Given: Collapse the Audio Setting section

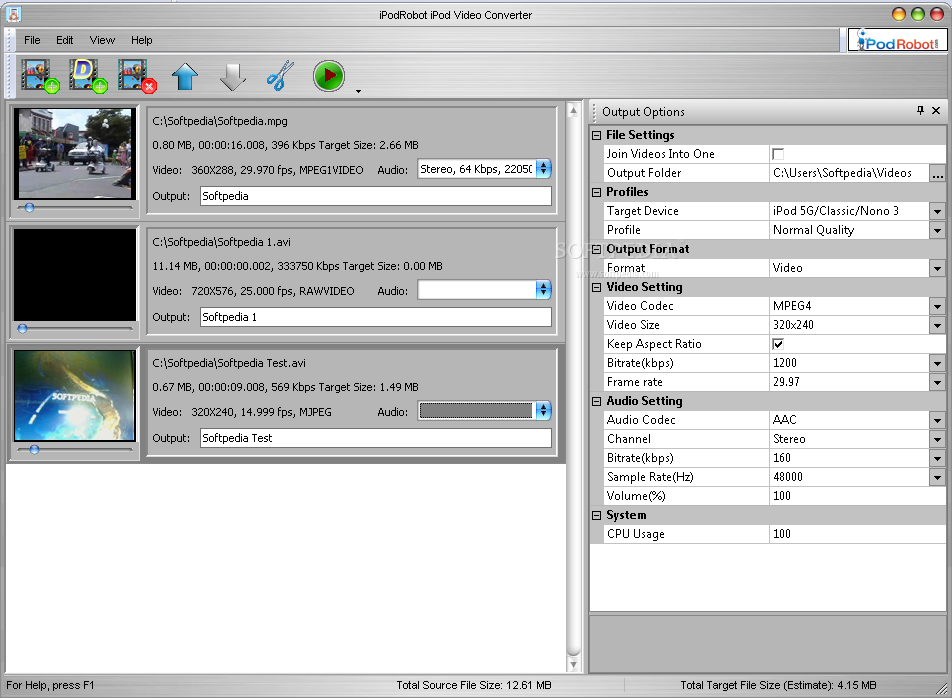Looking at the screenshot, I should 597,401.
